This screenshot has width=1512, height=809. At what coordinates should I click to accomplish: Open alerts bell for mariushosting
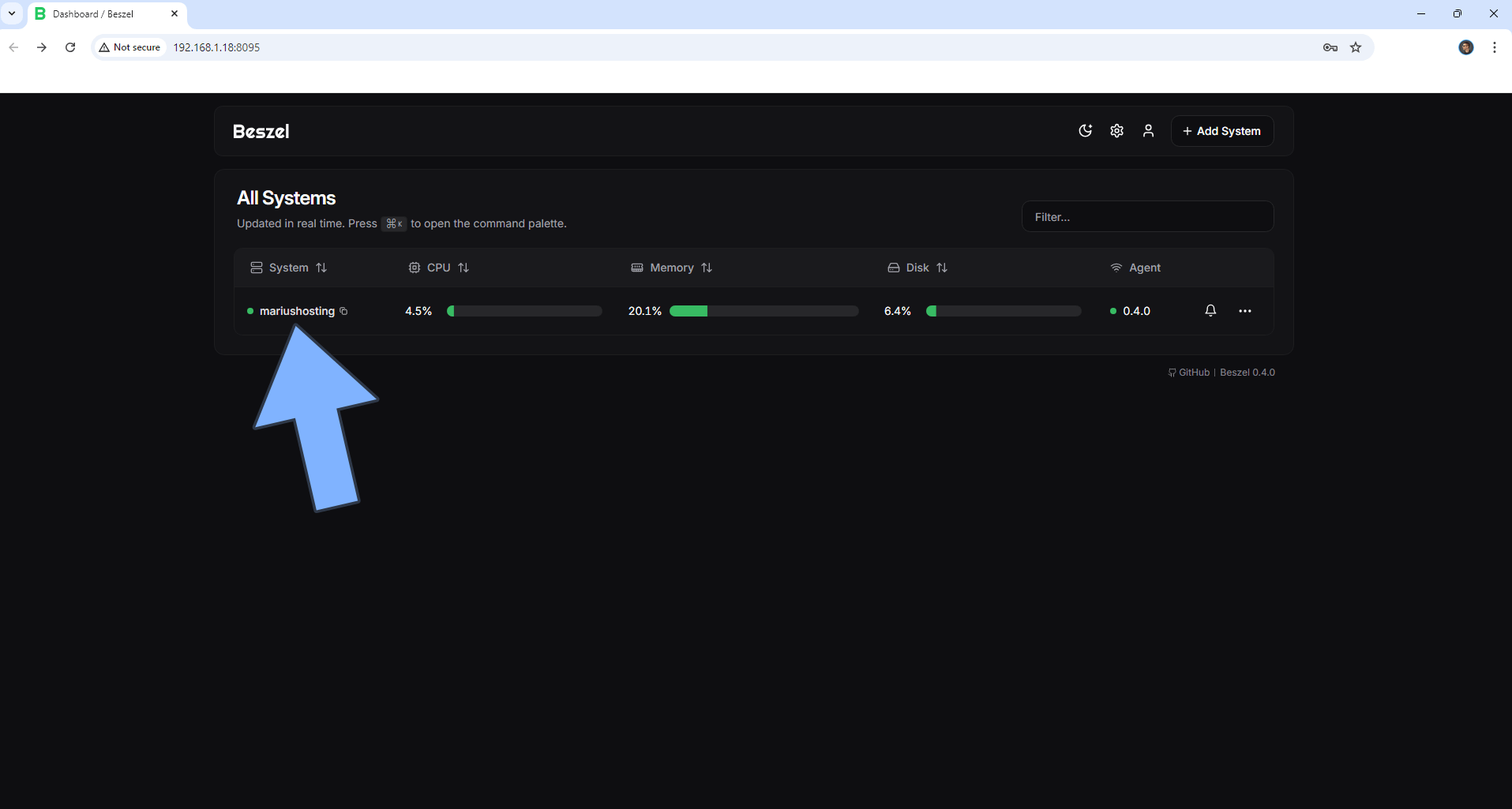pos(1210,311)
